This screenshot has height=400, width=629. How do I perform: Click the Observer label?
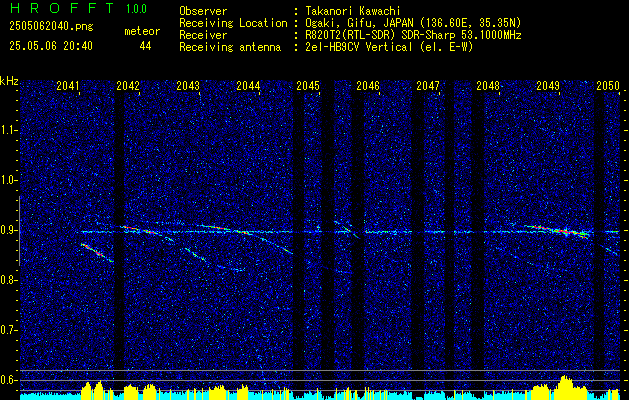[x=203, y=11]
